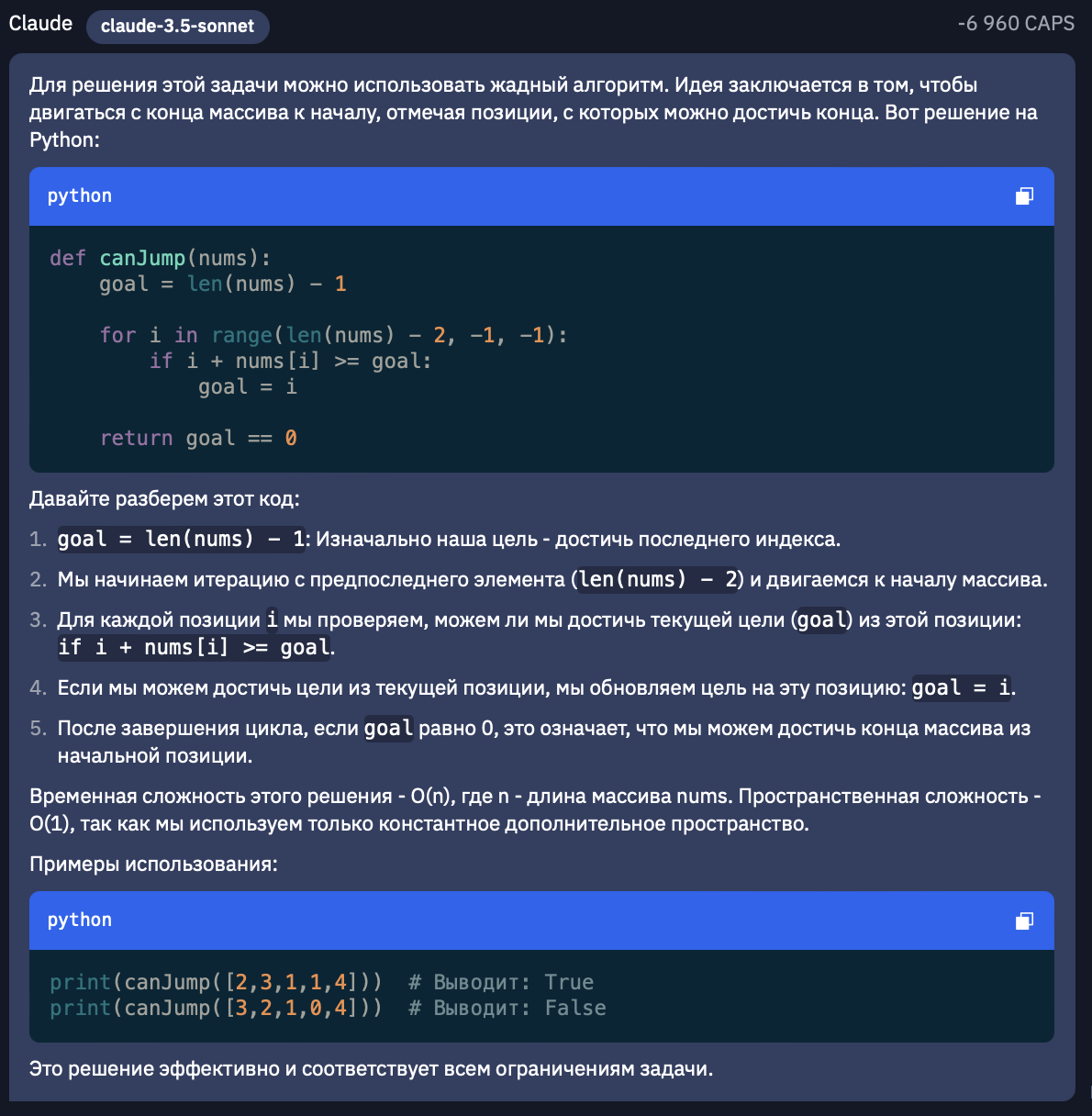Click the -6 960 CAPS cost label
The height and width of the screenshot is (1116, 1092).
[1016, 24]
